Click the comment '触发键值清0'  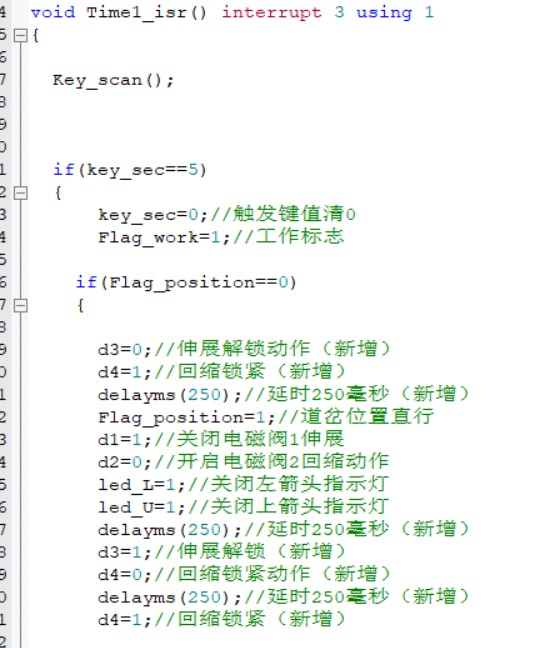[294, 214]
